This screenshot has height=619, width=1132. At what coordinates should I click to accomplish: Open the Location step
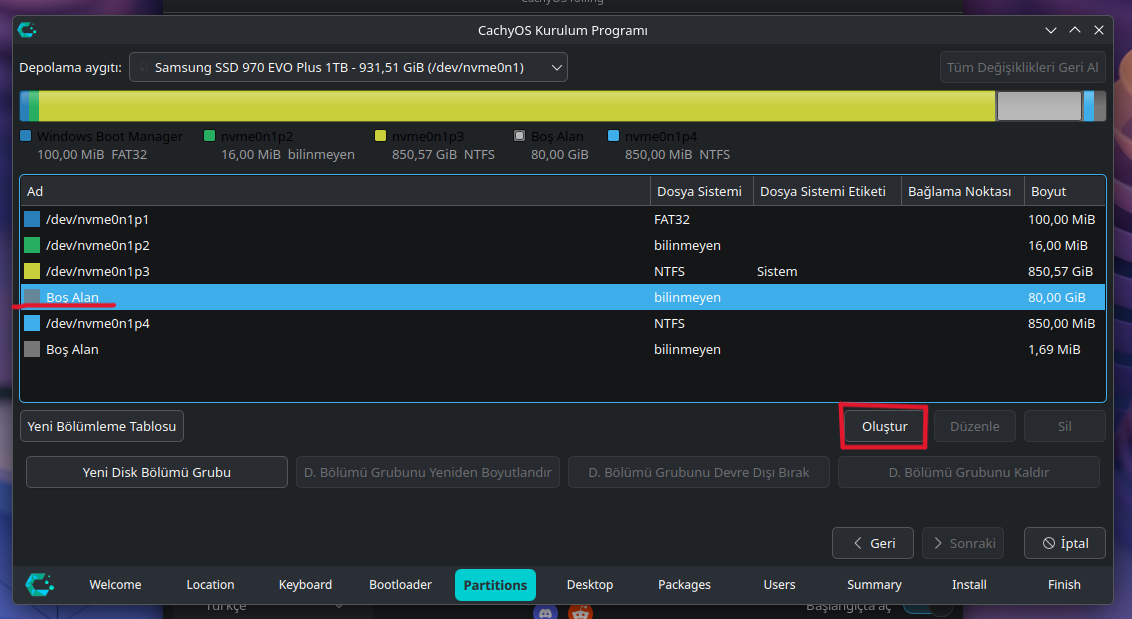coord(210,584)
